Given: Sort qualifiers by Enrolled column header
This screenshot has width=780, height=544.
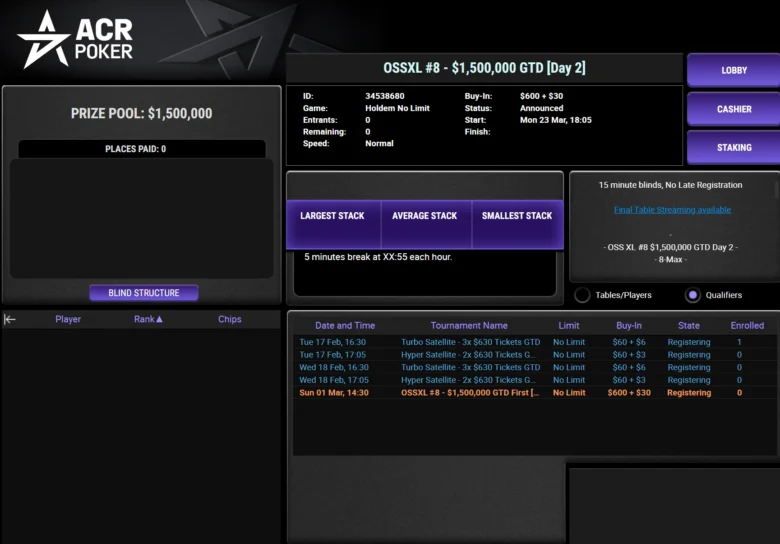Looking at the screenshot, I should tap(747, 326).
